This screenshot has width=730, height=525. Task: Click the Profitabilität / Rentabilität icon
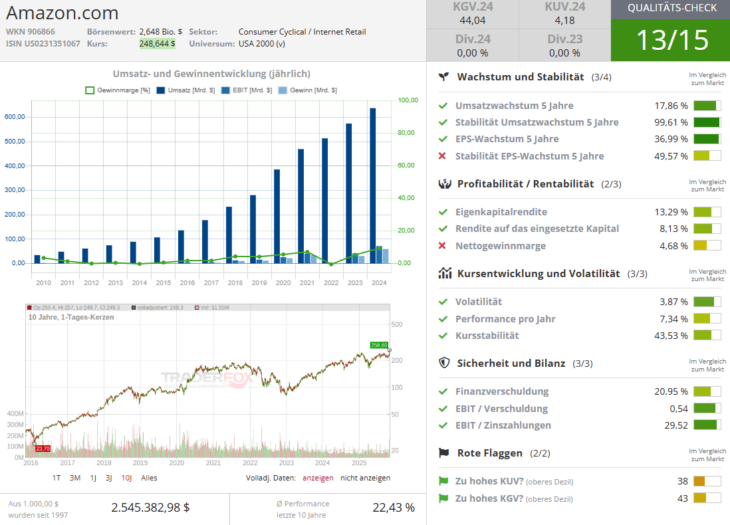pos(443,184)
